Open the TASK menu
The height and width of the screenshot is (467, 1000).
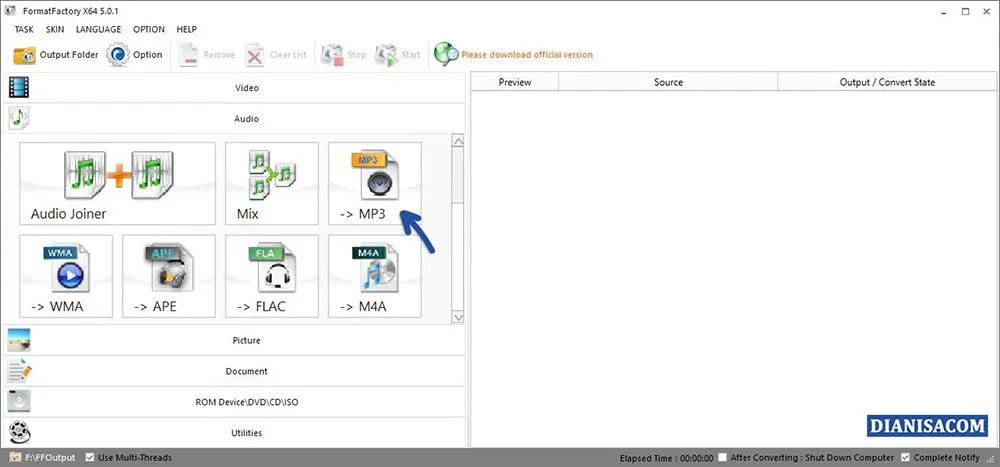24,29
